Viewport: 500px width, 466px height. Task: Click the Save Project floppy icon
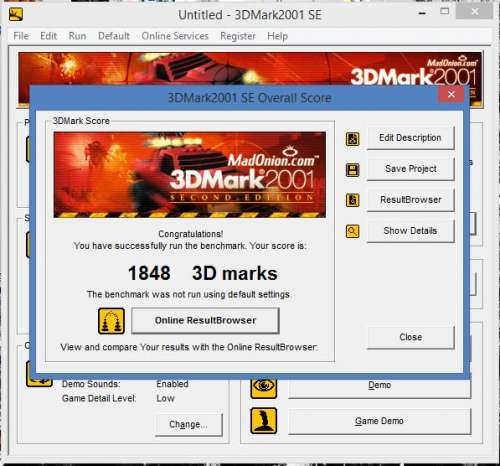352,170
